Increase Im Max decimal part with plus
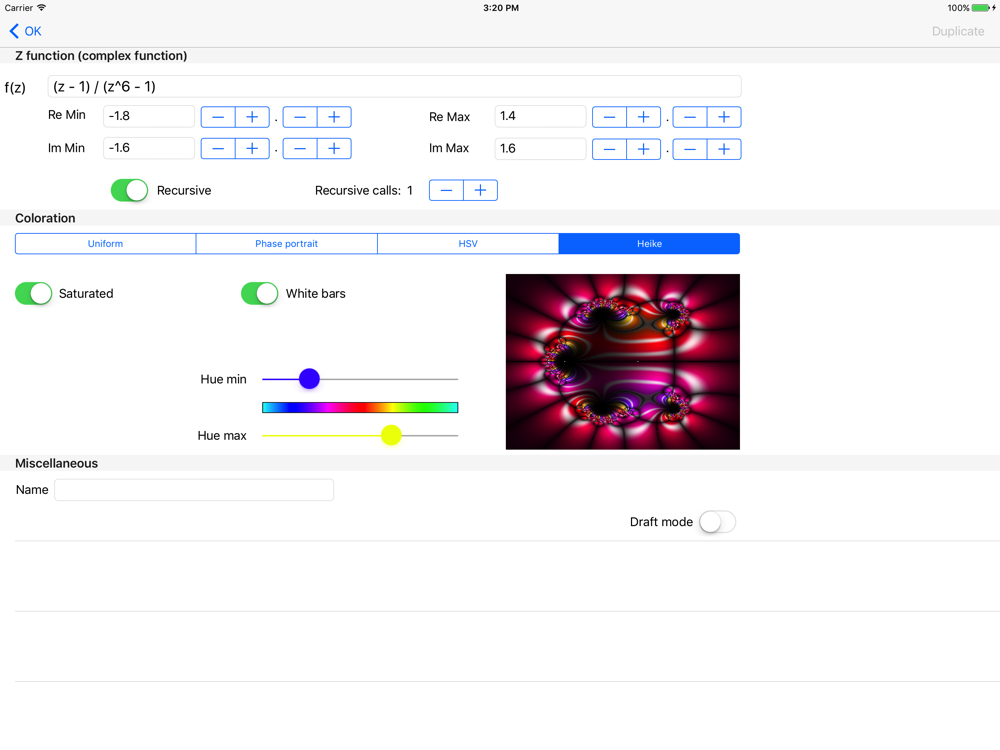Screen dimensions: 1000x750 tap(724, 149)
